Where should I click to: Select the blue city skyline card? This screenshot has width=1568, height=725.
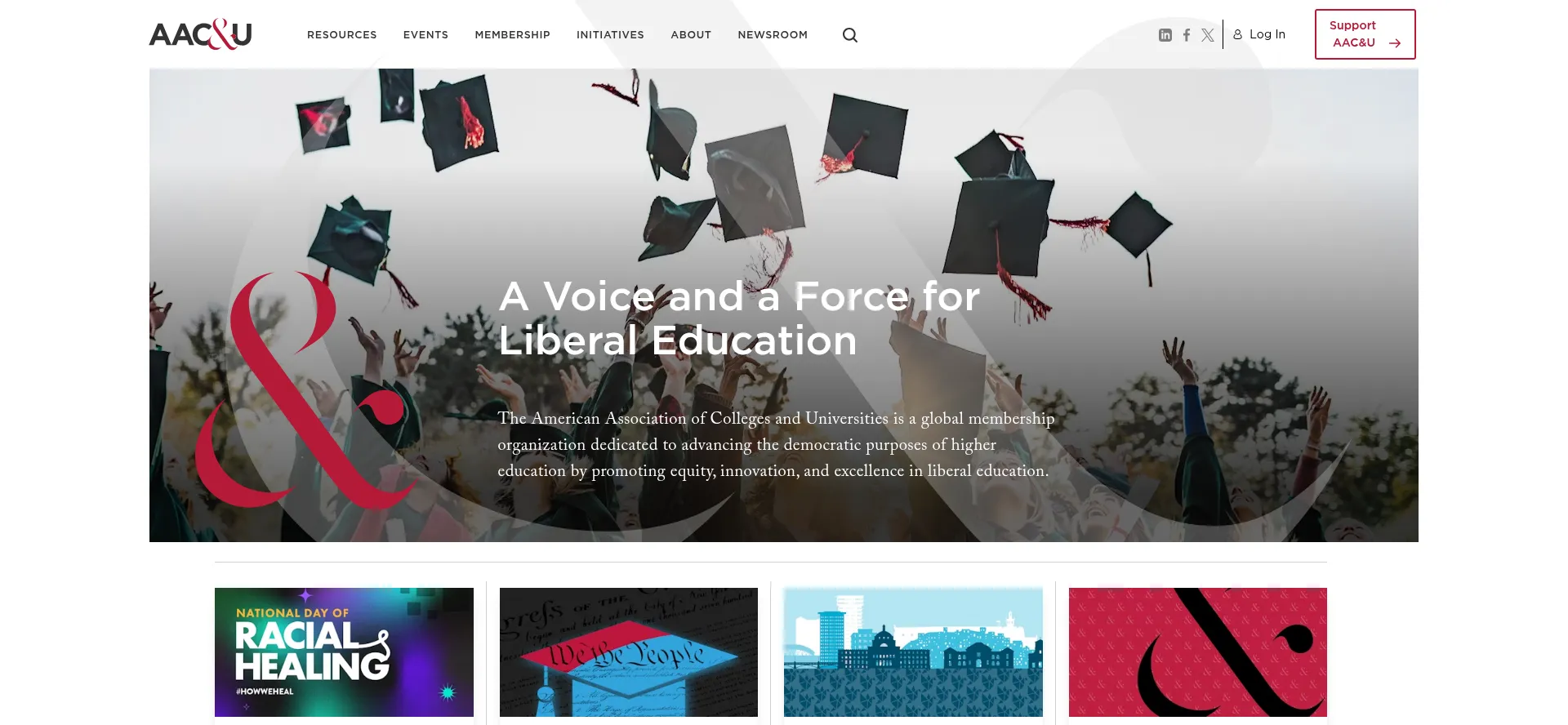point(913,652)
